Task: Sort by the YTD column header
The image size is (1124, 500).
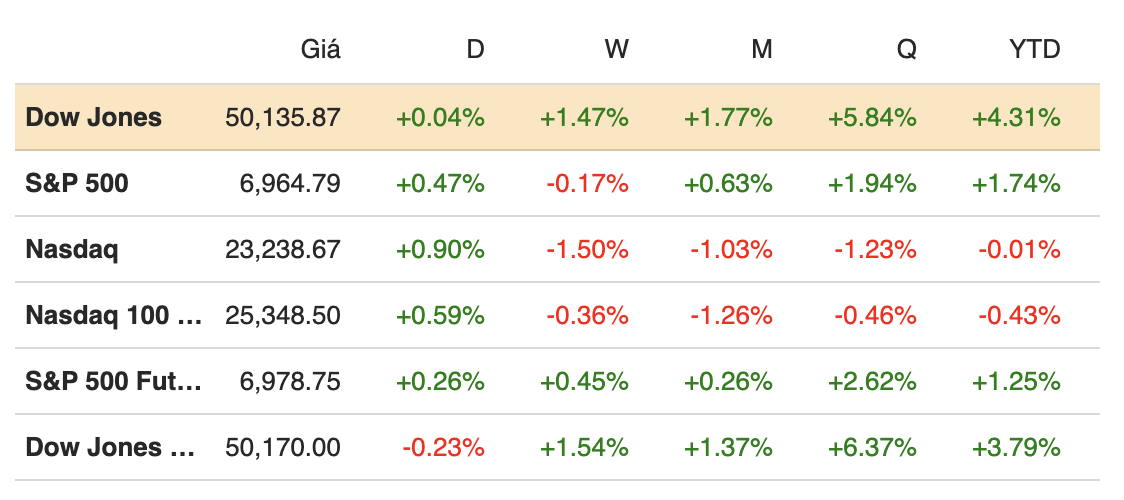Action: pos(1034,49)
